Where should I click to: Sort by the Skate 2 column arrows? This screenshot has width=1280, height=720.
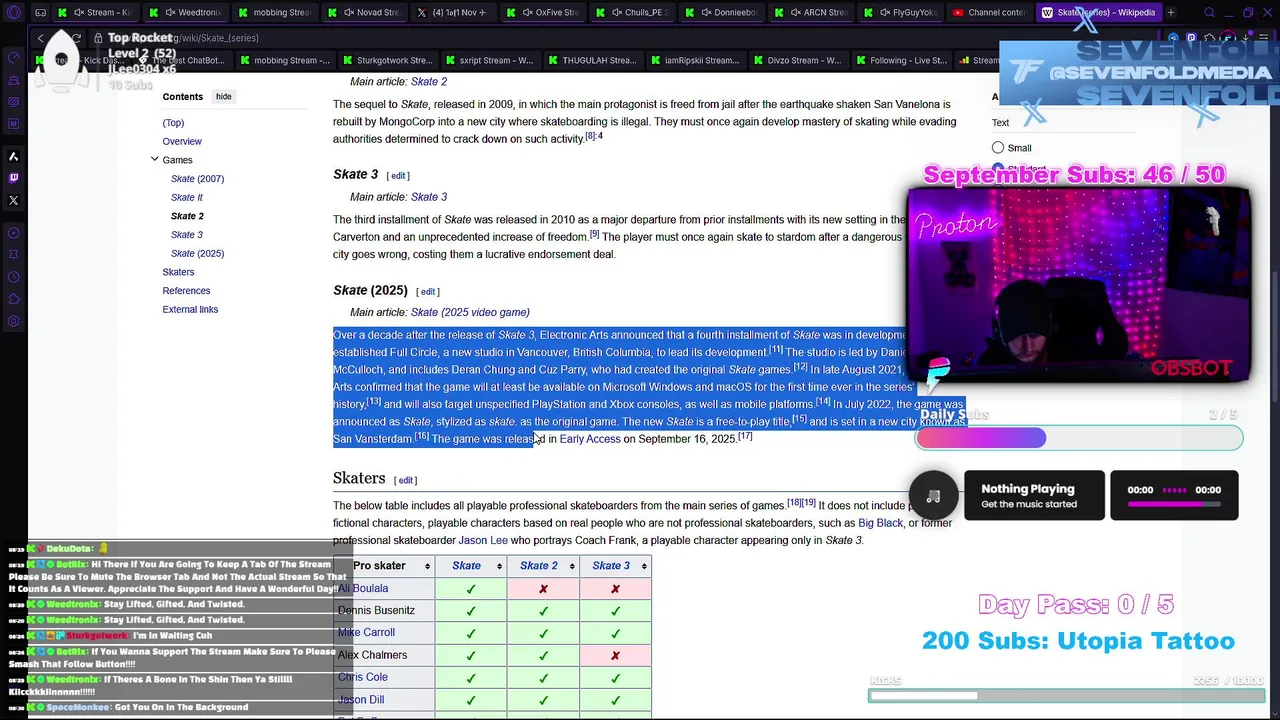571,566
